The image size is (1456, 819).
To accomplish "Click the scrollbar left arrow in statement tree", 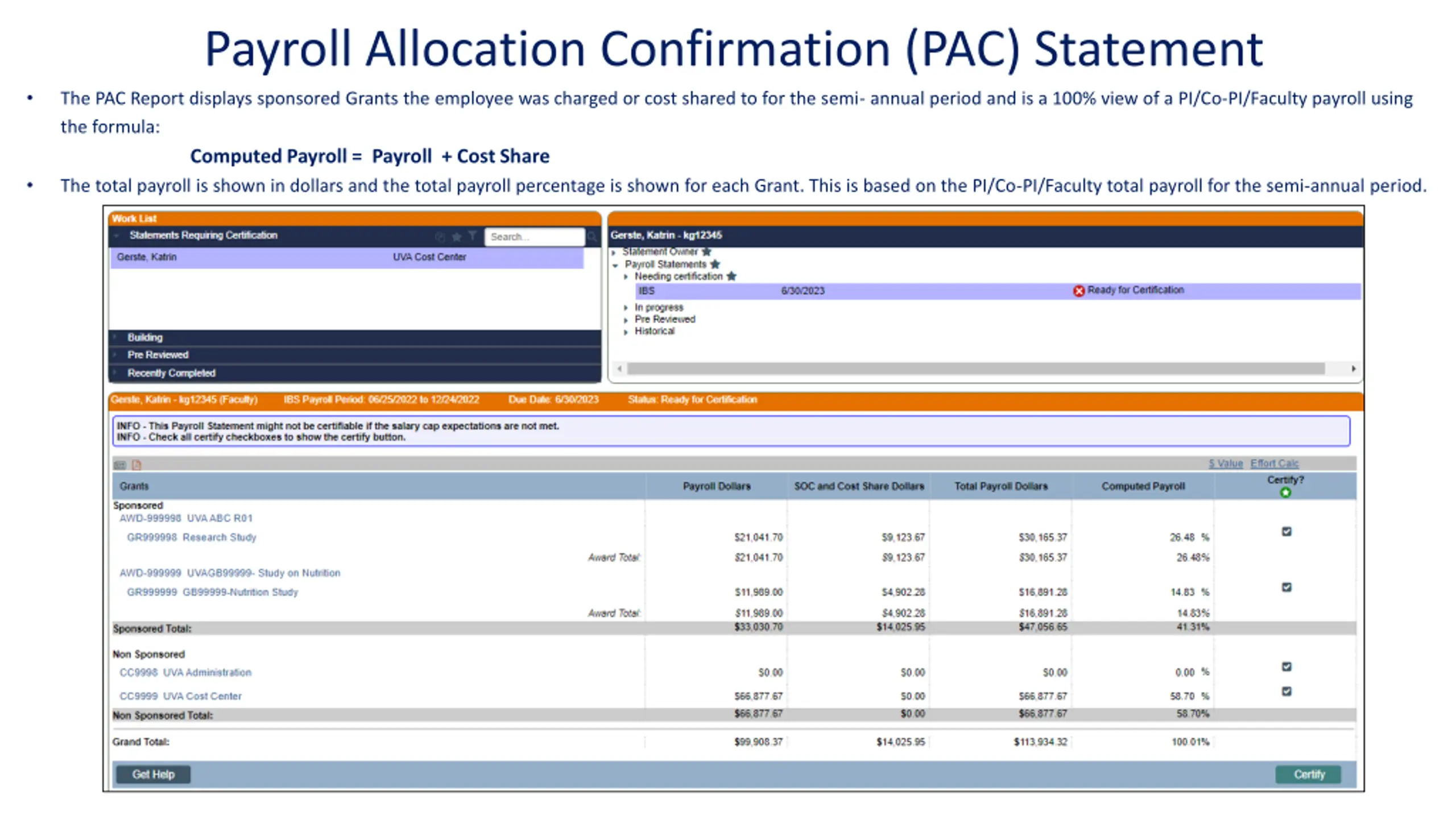I will click(x=619, y=369).
